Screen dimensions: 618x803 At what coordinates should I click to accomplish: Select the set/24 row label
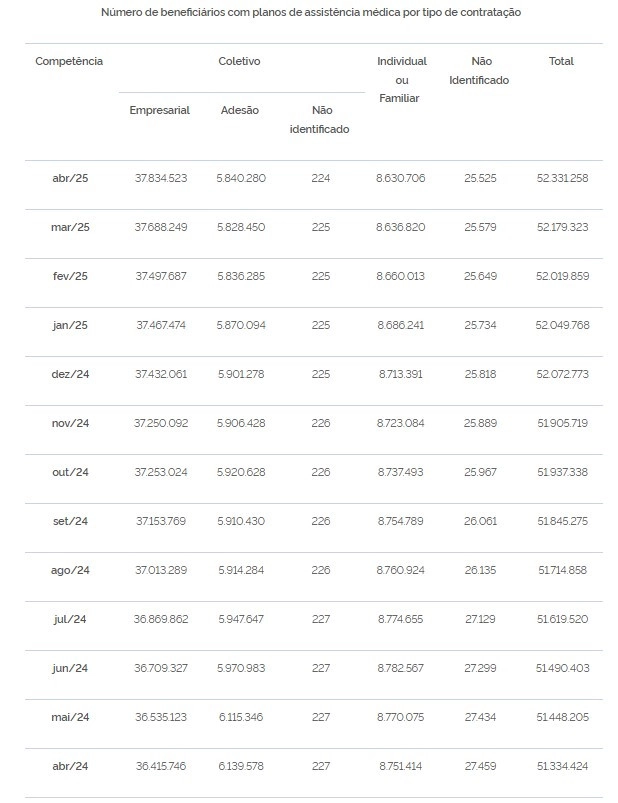(70, 521)
